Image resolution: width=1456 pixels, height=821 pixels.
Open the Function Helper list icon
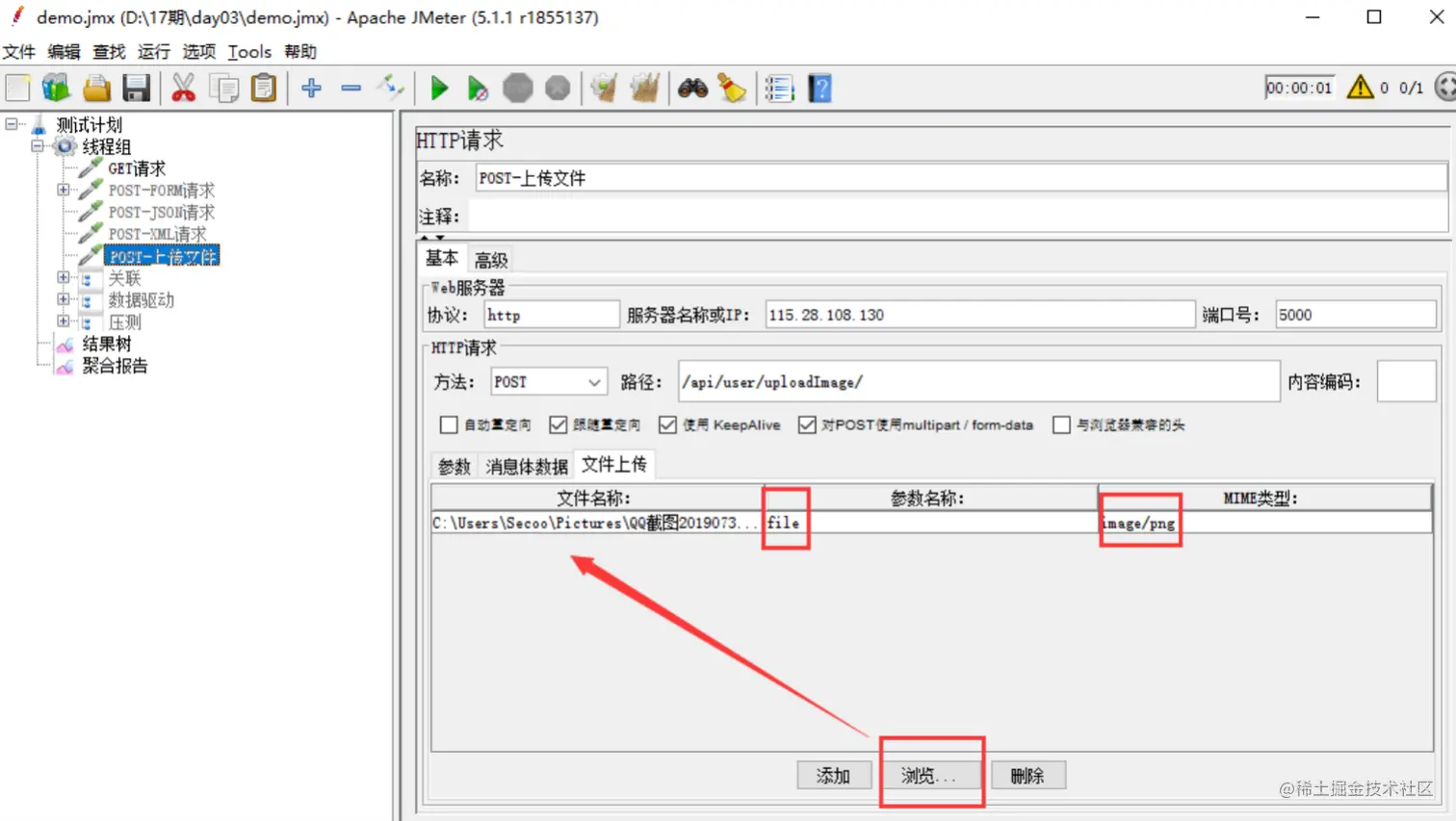coord(779,89)
